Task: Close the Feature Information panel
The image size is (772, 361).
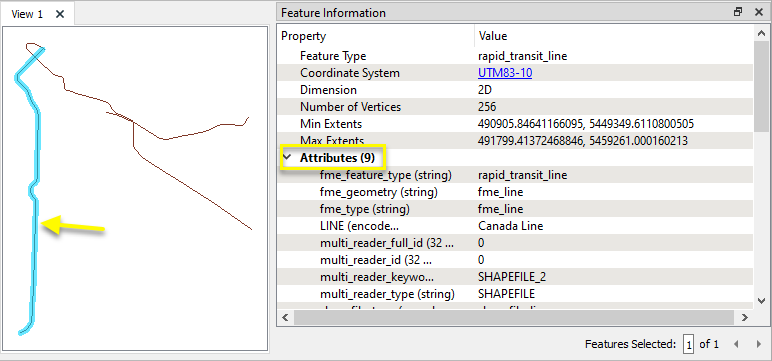Action: point(759,12)
